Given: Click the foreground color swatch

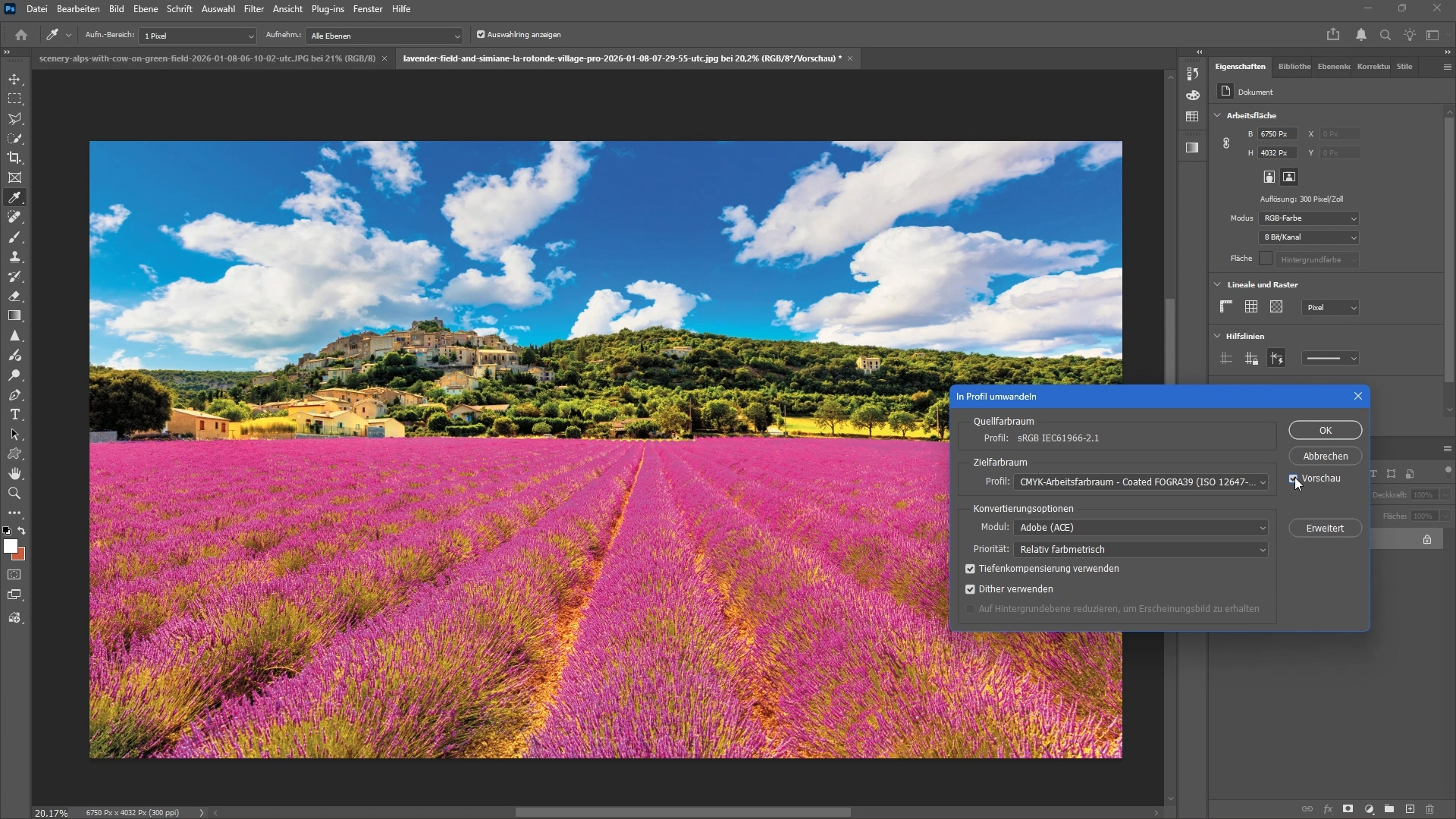Looking at the screenshot, I should coord(10,546).
